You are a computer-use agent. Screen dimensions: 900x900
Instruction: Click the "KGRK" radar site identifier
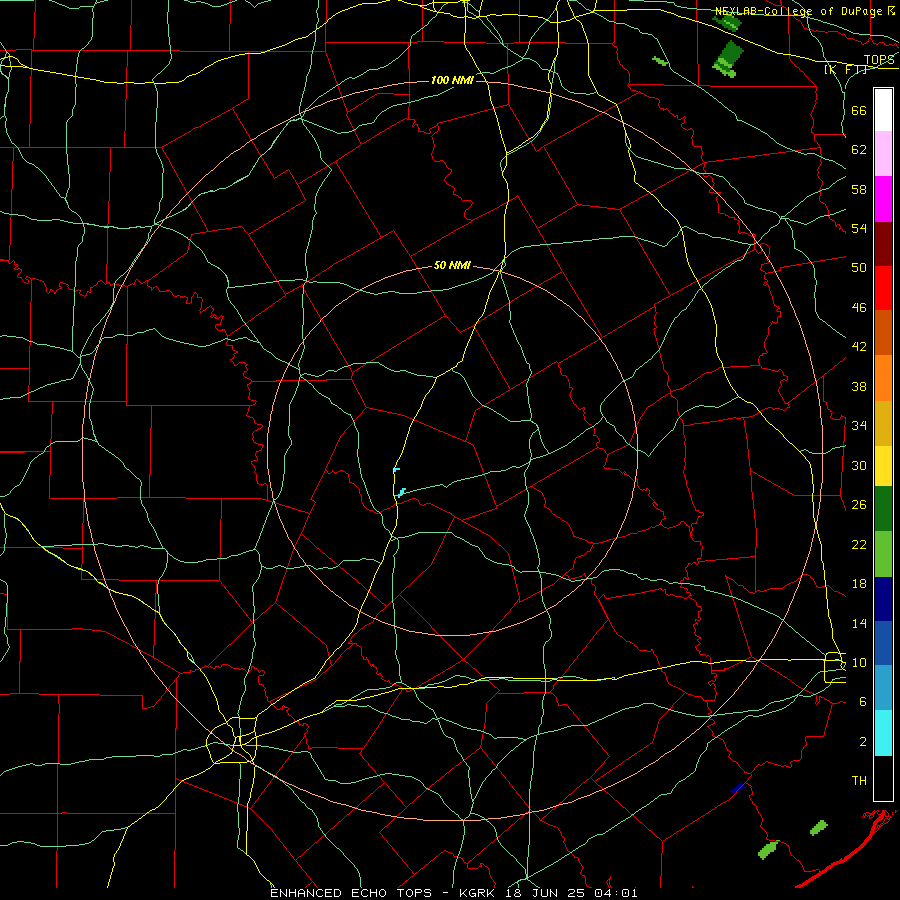coord(476,893)
